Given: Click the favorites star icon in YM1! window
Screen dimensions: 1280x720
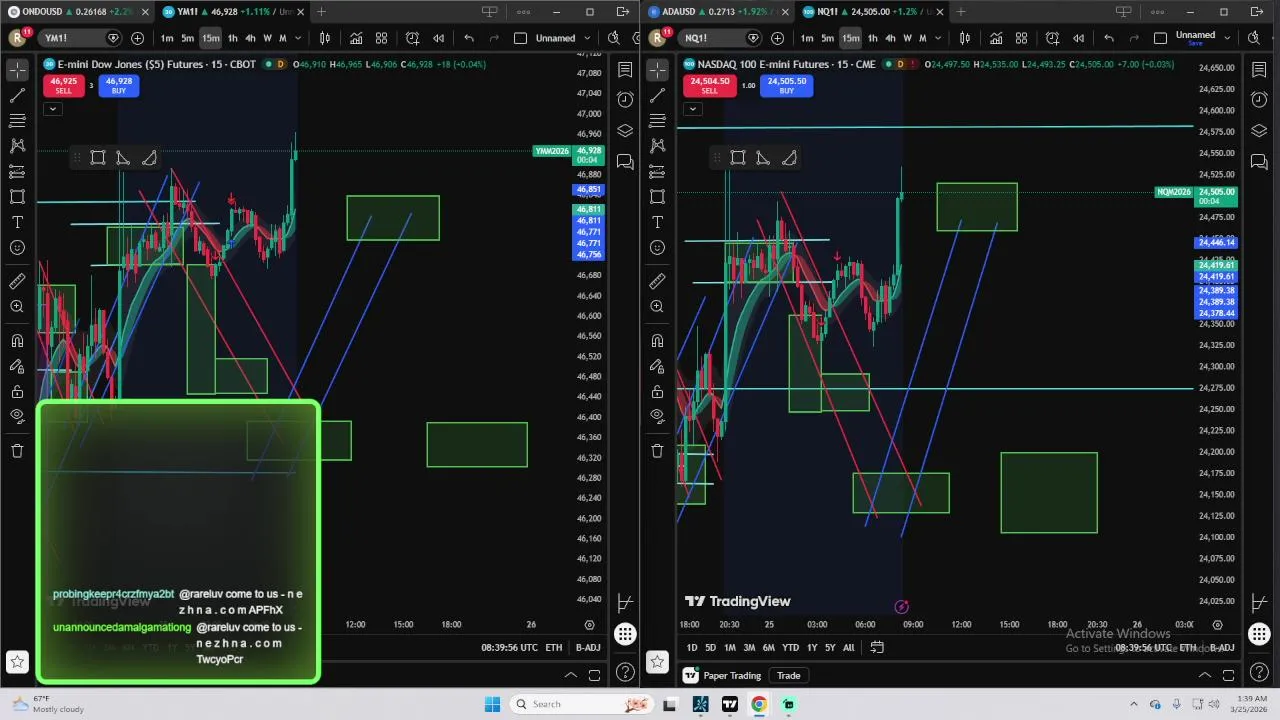Looking at the screenshot, I should [17, 661].
